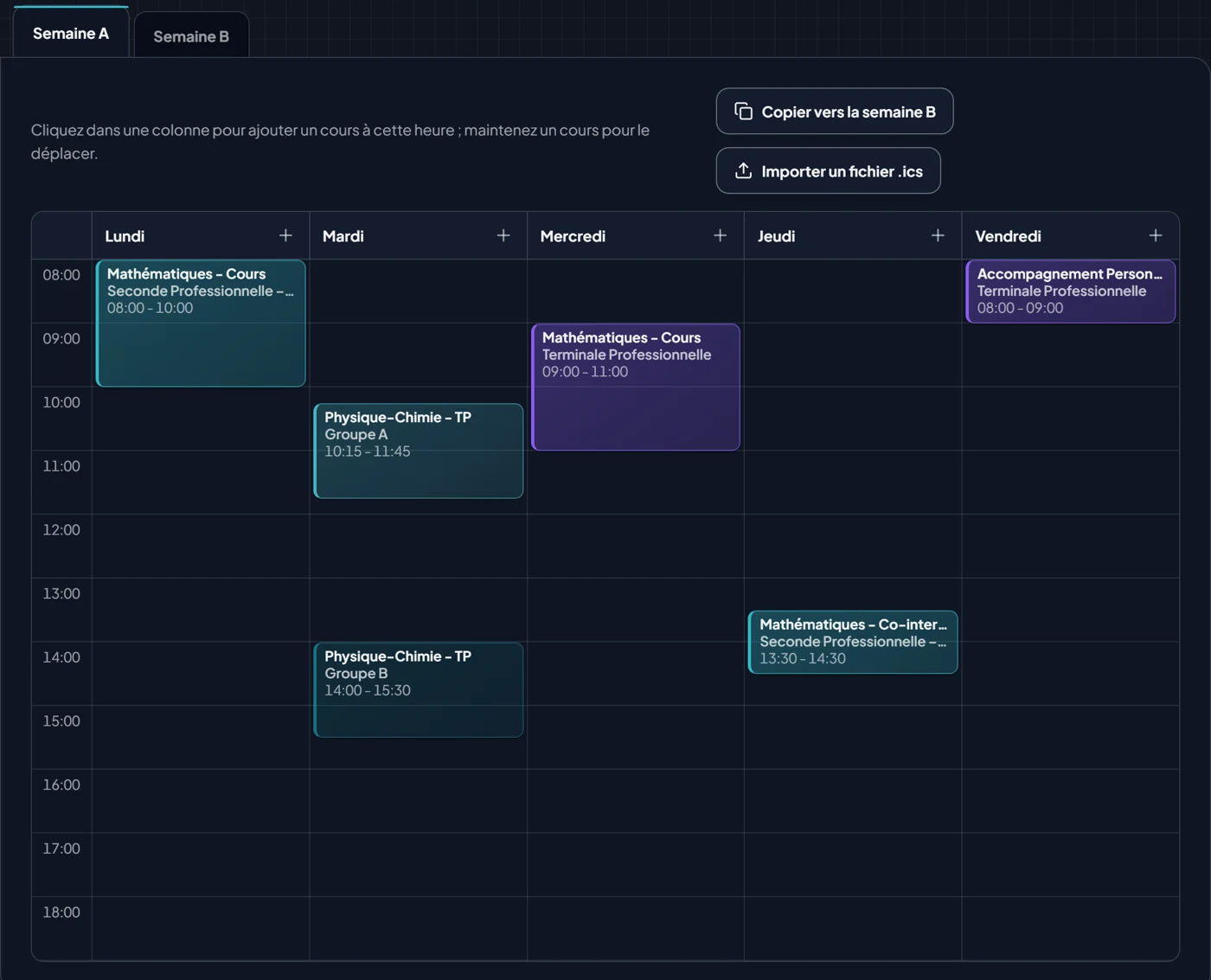Click the 10:15 - 11:45 time text
Screen dimensions: 1211x980
[x=368, y=452]
